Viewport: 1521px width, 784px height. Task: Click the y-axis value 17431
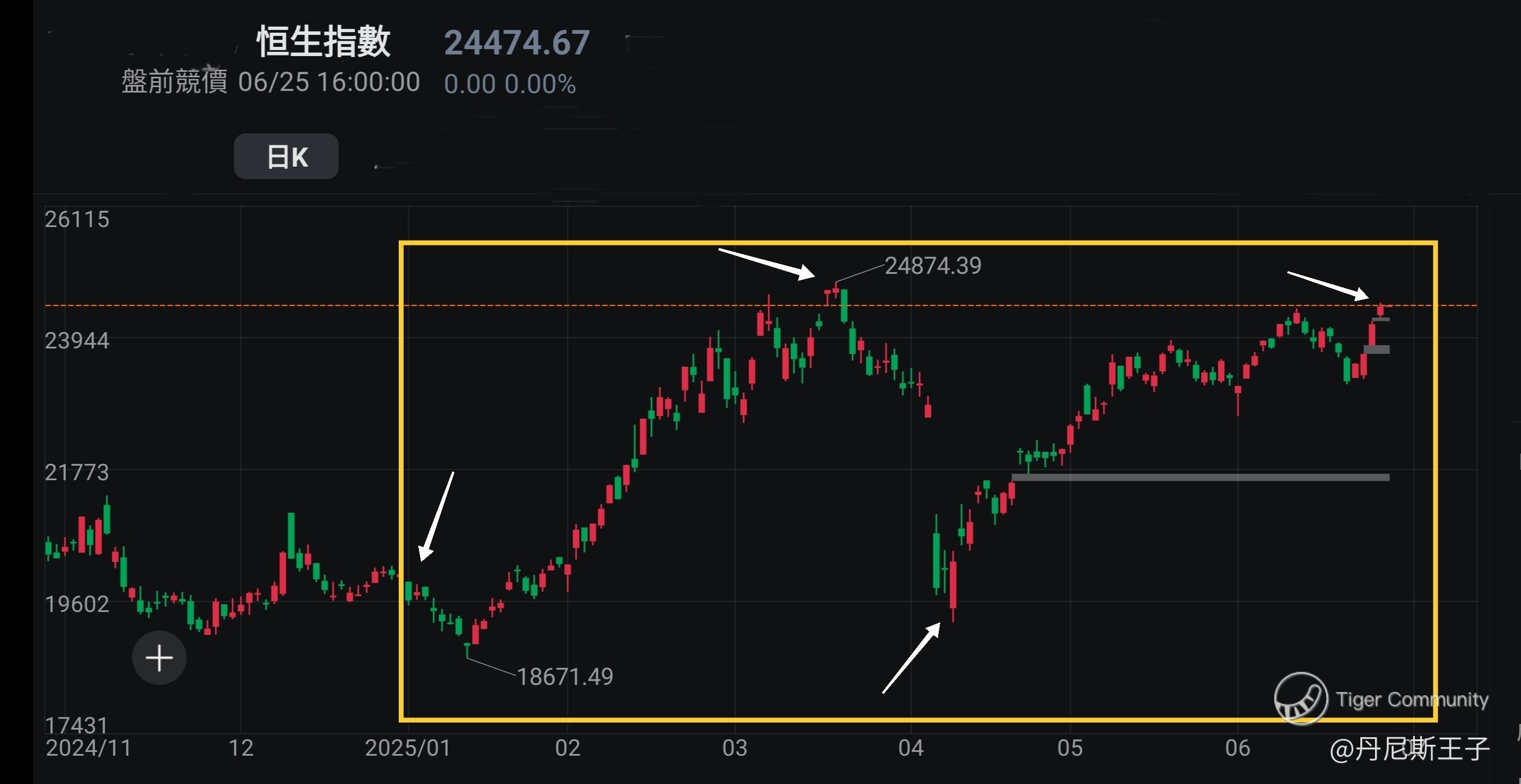coord(77,725)
